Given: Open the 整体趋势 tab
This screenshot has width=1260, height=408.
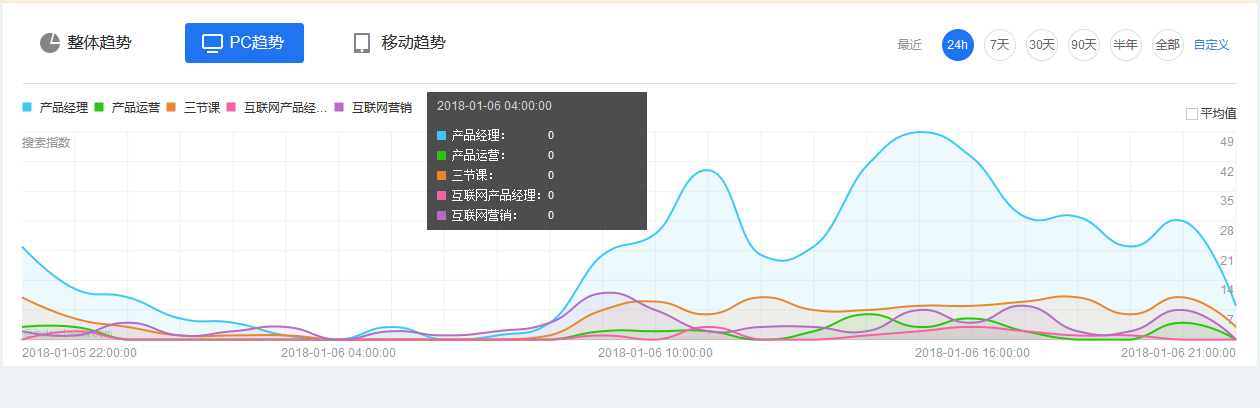Looking at the screenshot, I should [x=86, y=43].
